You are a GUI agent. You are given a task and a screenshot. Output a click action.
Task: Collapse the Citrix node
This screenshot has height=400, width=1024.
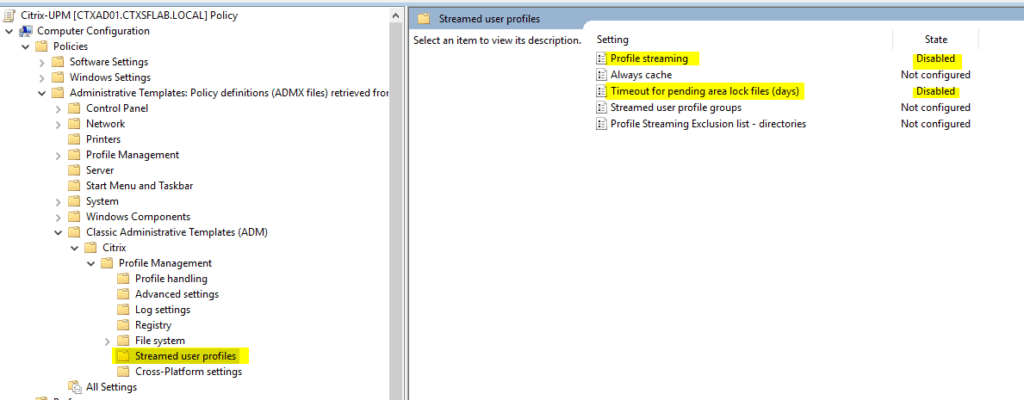pyautogui.click(x=74, y=248)
